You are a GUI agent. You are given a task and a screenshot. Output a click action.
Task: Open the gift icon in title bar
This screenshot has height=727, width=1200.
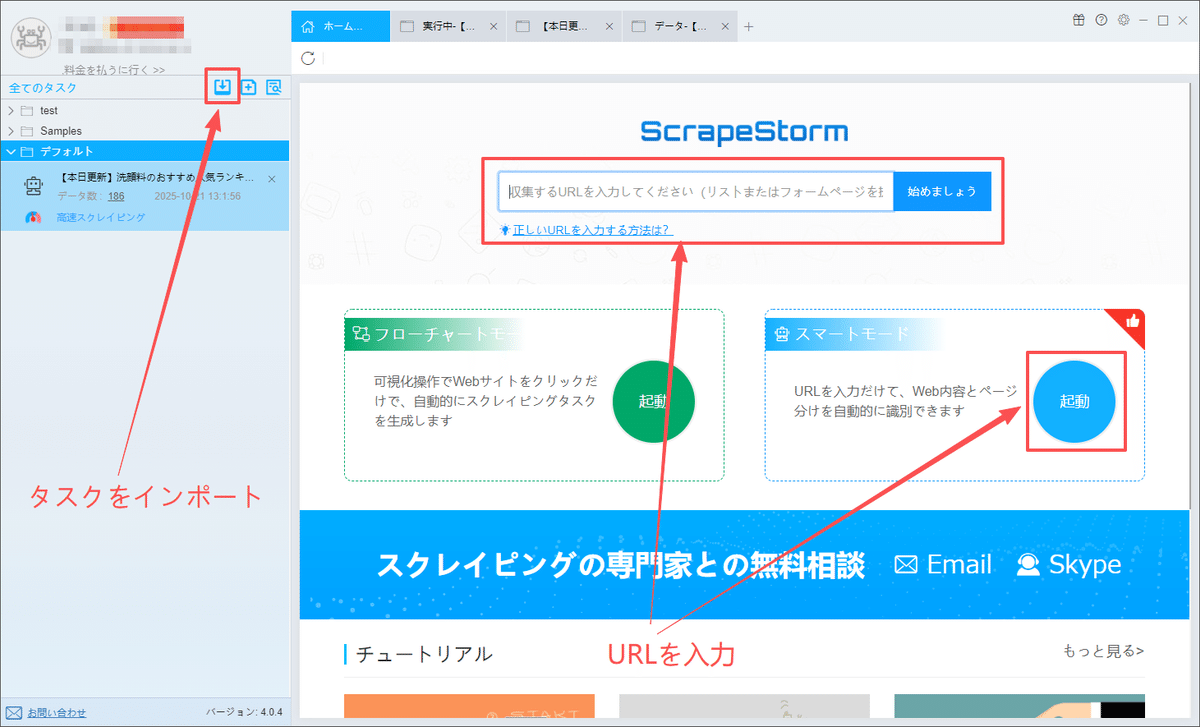(x=1078, y=19)
